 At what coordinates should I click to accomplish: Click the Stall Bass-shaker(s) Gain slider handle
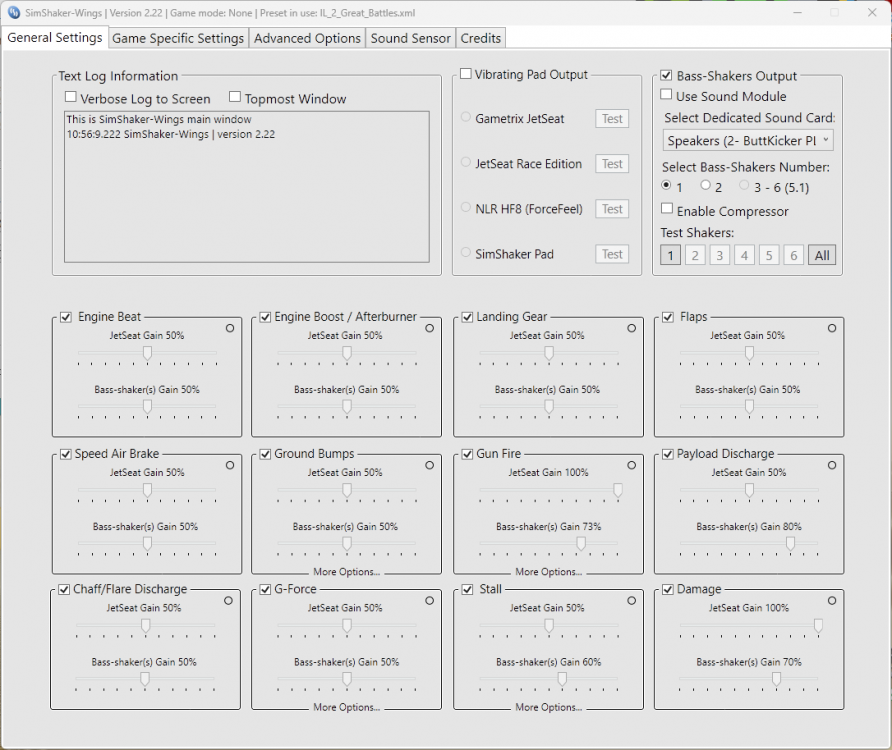click(562, 678)
